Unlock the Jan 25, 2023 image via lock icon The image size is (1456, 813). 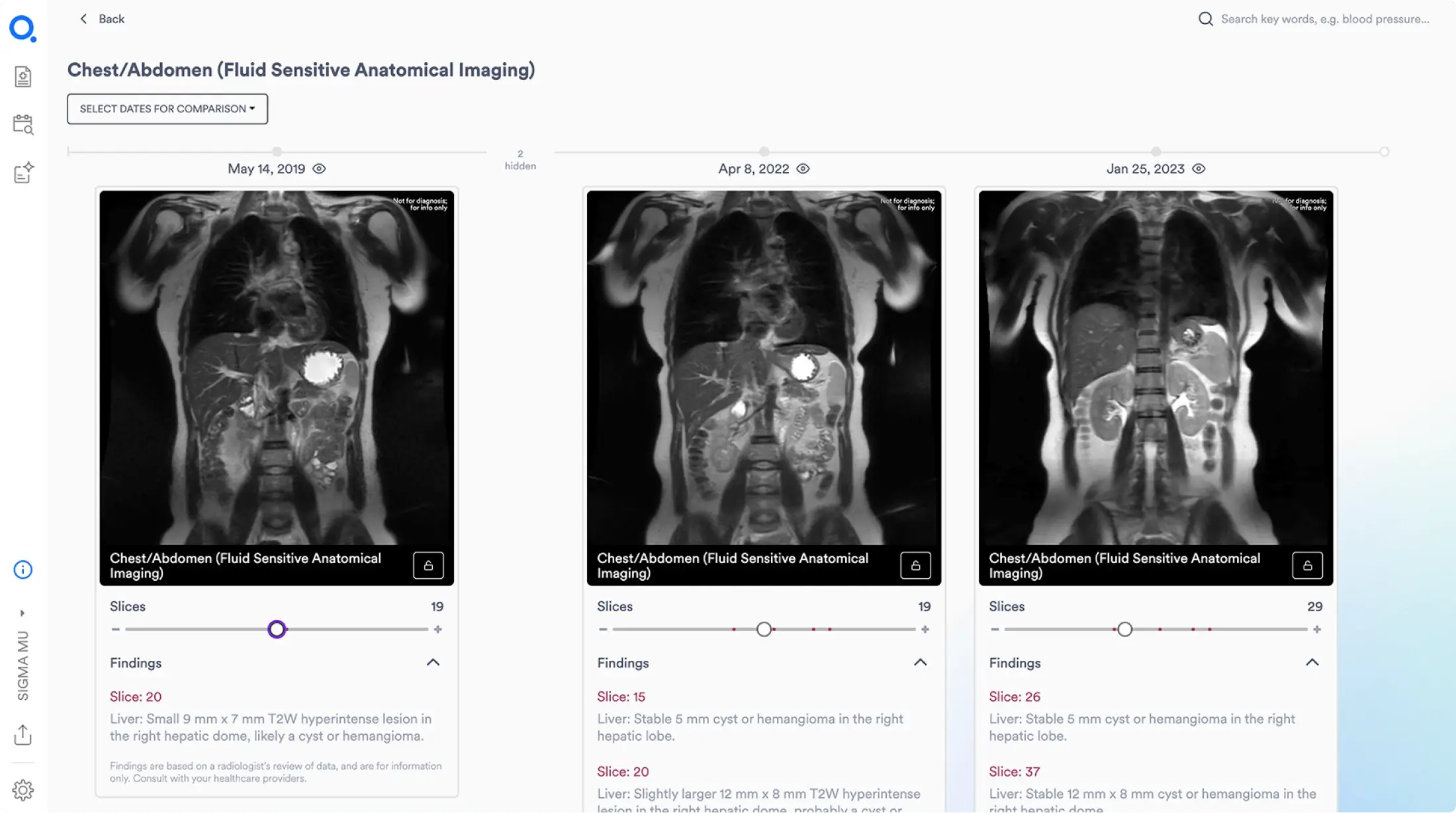1308,566
